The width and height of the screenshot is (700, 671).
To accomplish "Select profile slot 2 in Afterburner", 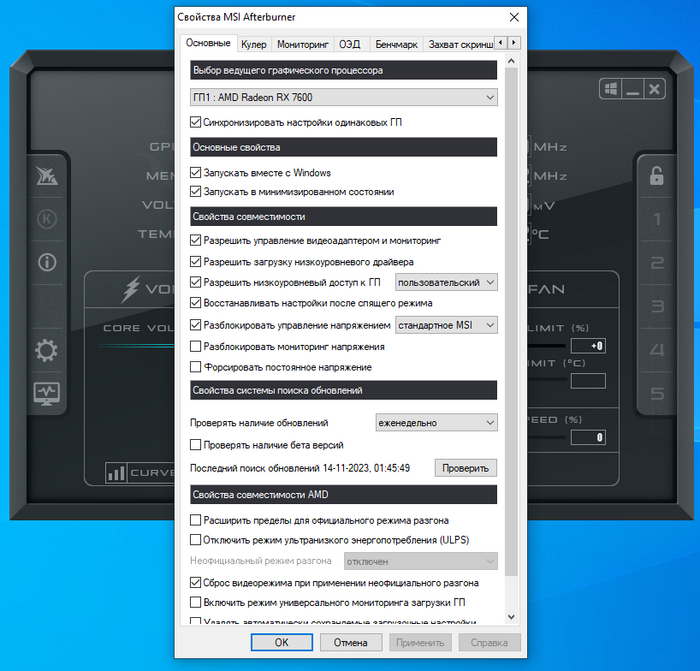I will (657, 263).
